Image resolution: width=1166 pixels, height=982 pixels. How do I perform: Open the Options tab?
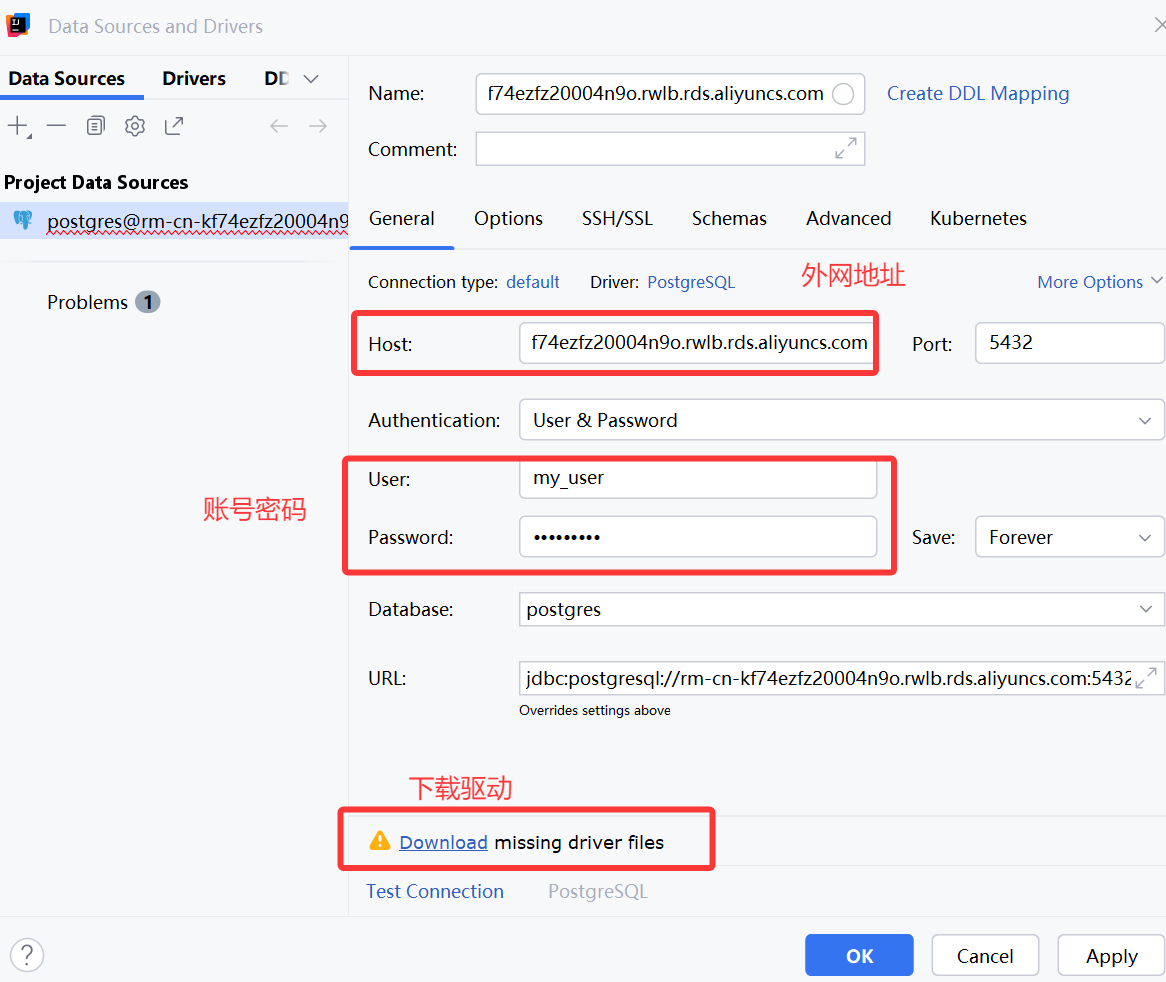[509, 219]
